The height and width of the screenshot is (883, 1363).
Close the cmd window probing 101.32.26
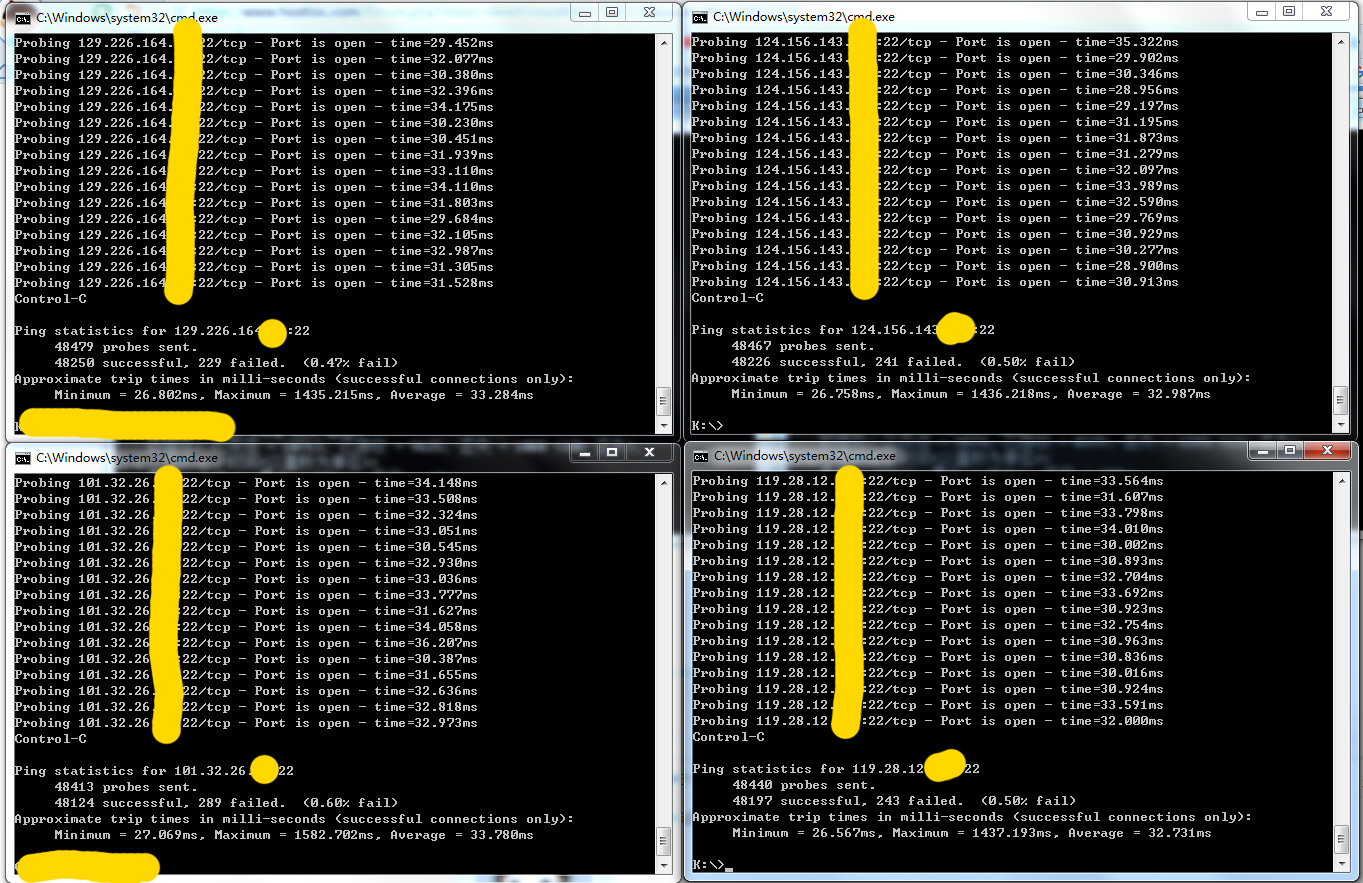coord(648,452)
